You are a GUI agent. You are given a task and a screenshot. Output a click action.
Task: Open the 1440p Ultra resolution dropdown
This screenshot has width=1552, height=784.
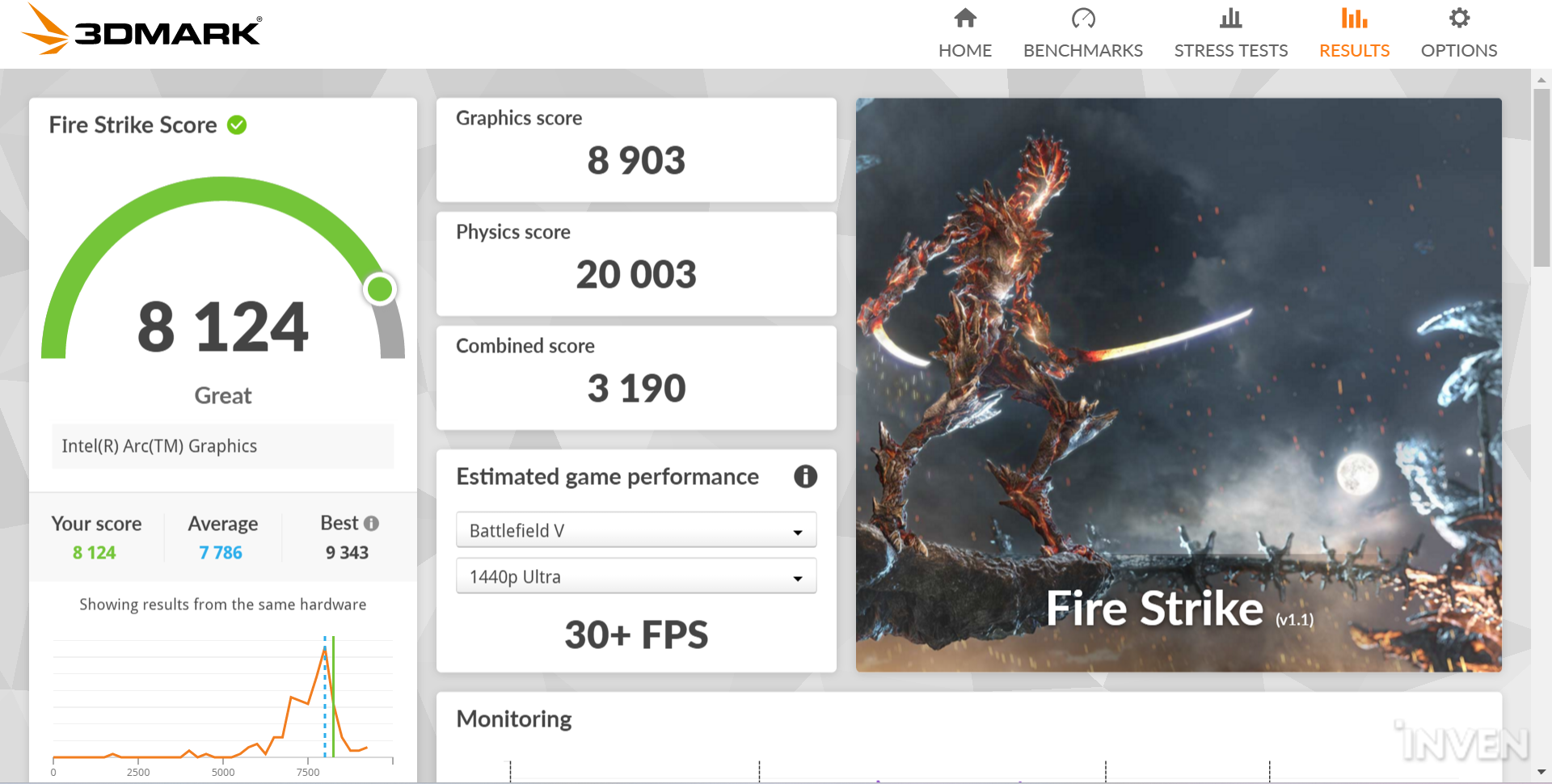(x=636, y=576)
